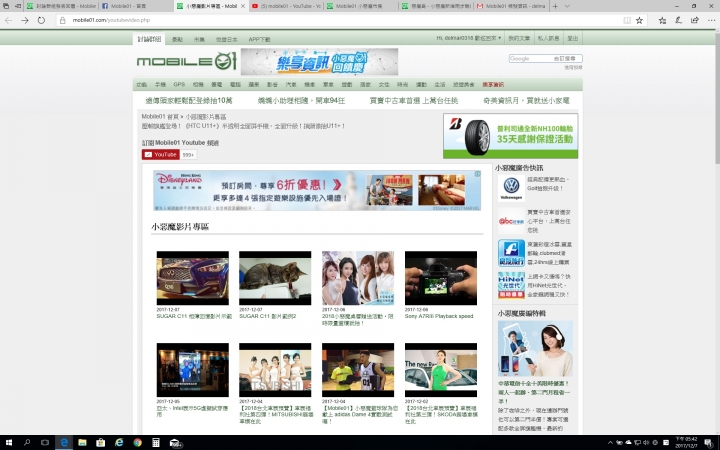Open Calculator from the taskbar
This screenshot has width=720, height=450.
tap(156, 443)
